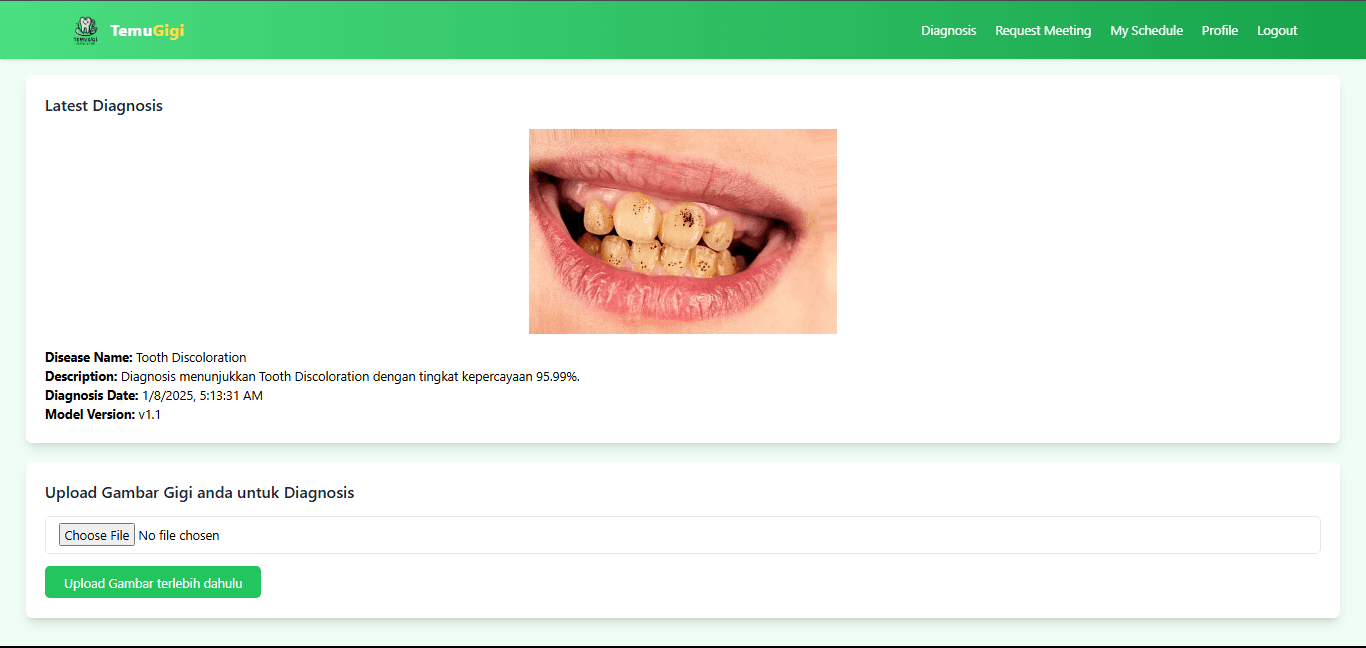The height and width of the screenshot is (648, 1366).
Task: Go to the Request Meeting page
Action: click(1042, 31)
